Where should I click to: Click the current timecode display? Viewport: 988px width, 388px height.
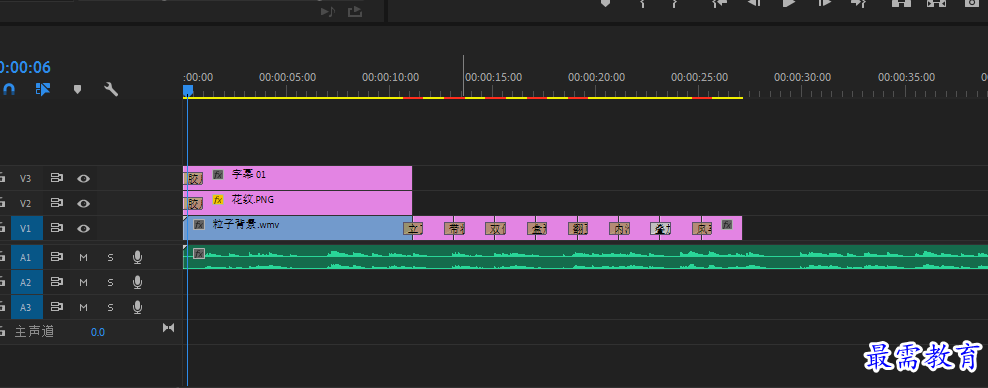point(25,67)
